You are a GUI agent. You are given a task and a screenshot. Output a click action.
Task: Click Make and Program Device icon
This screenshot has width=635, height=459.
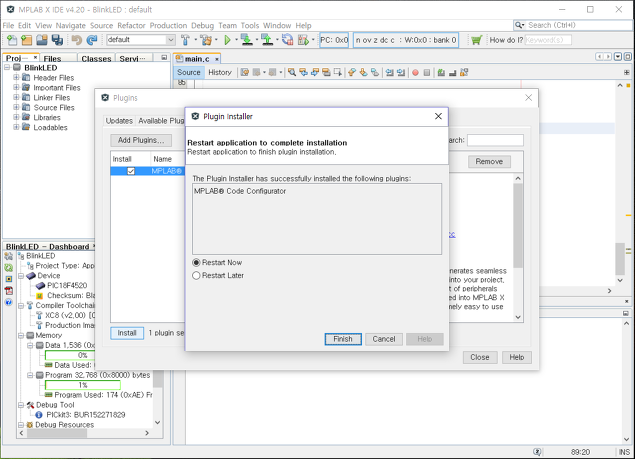[x=246, y=40]
